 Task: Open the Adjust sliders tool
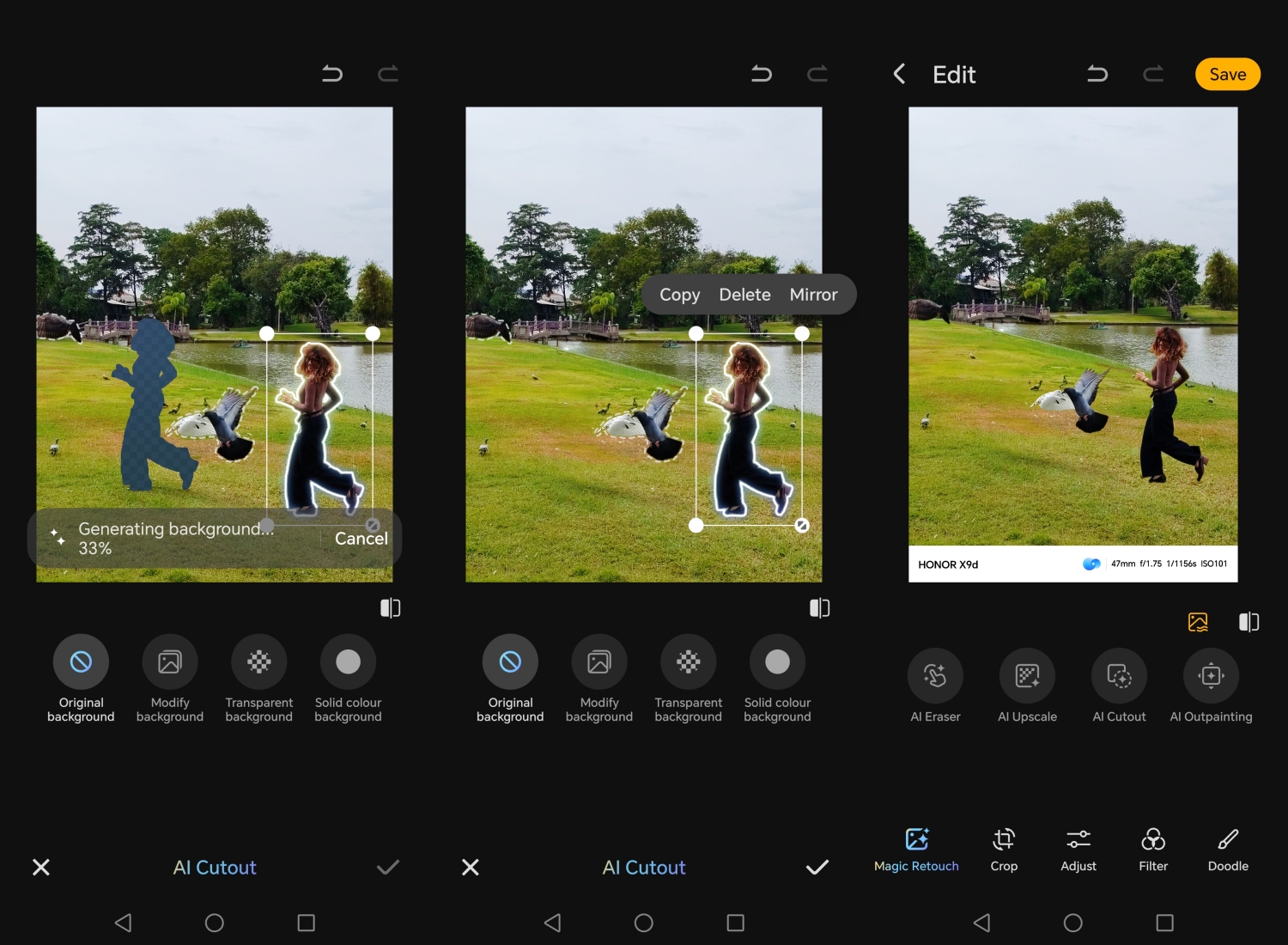coord(1078,849)
